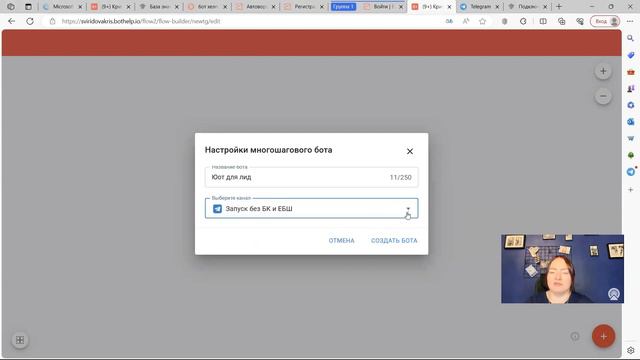Open a new browser tab
640x360 pixels.
coord(559,7)
